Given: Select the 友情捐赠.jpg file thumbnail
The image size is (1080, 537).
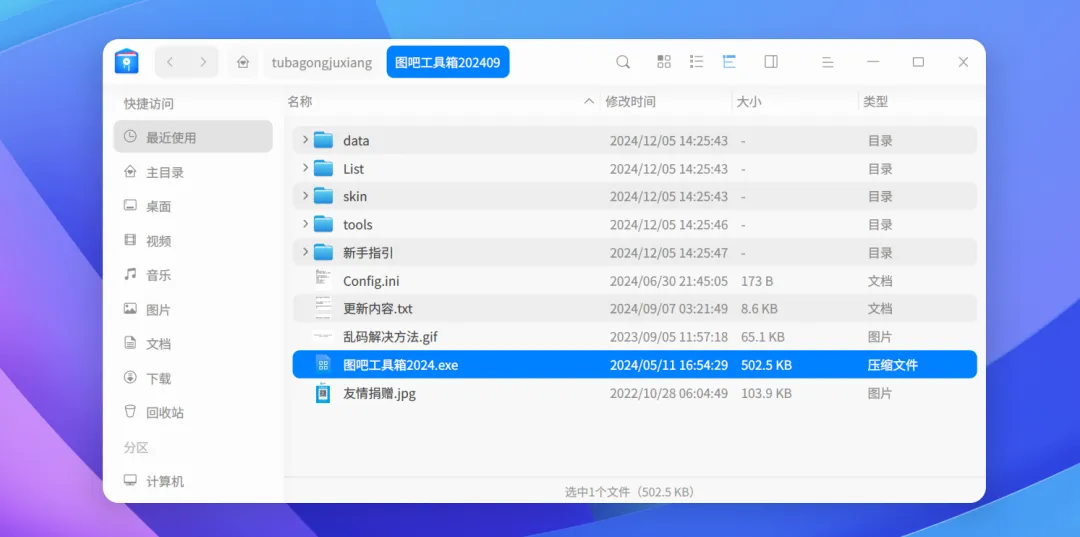Looking at the screenshot, I should click(x=322, y=393).
